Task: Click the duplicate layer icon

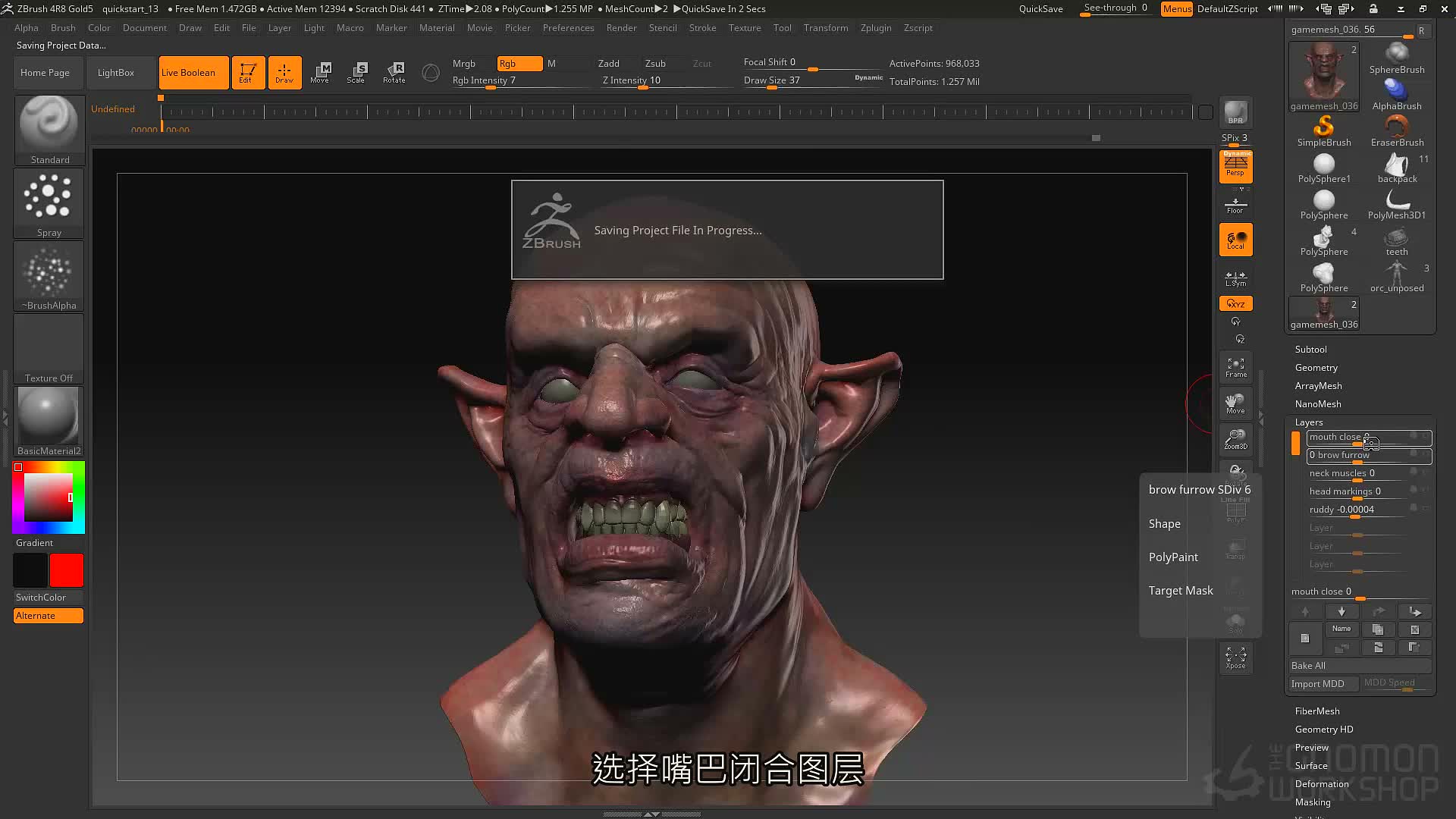Action: point(1378,629)
